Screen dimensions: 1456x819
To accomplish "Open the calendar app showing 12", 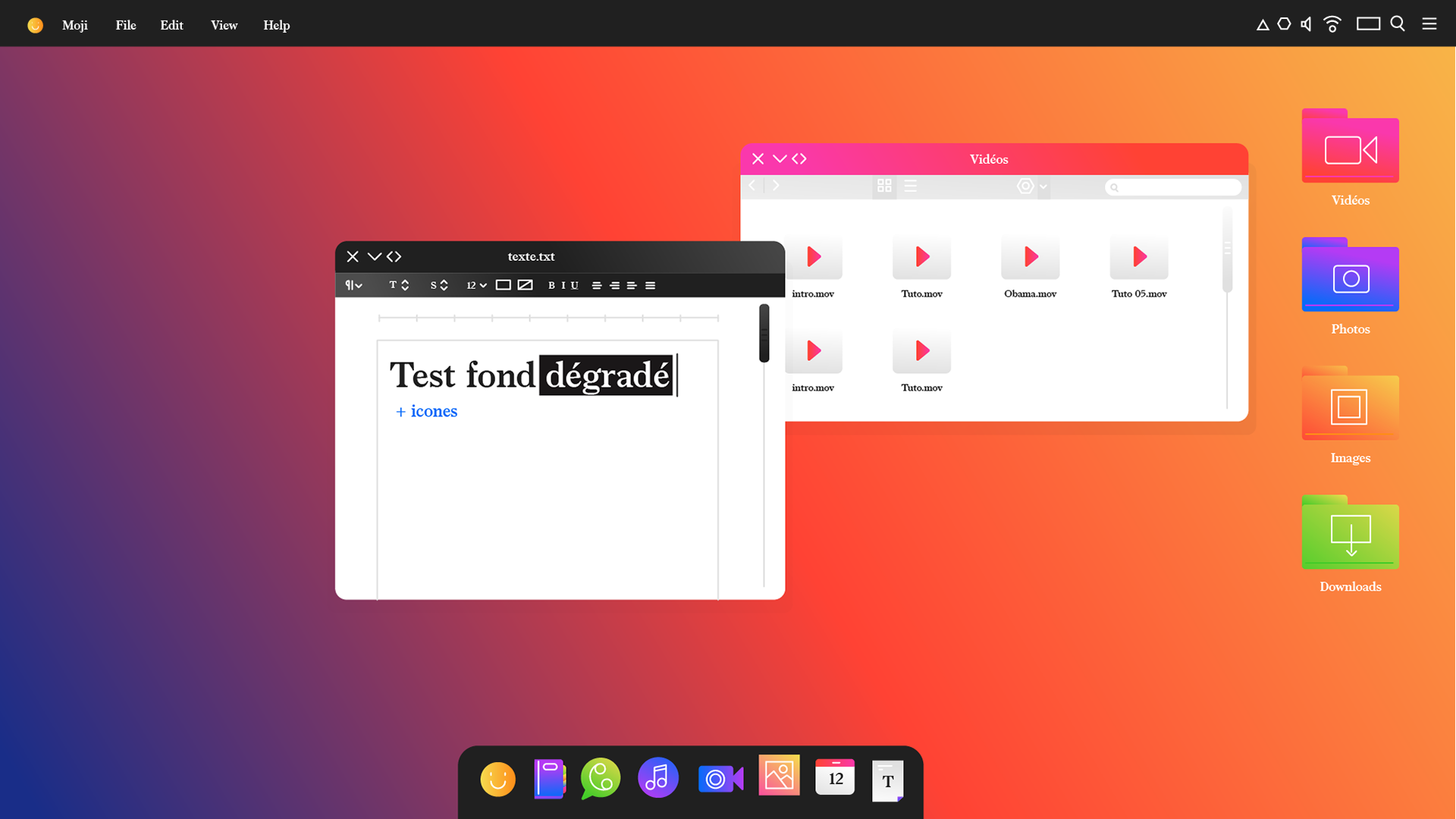I will [x=835, y=777].
